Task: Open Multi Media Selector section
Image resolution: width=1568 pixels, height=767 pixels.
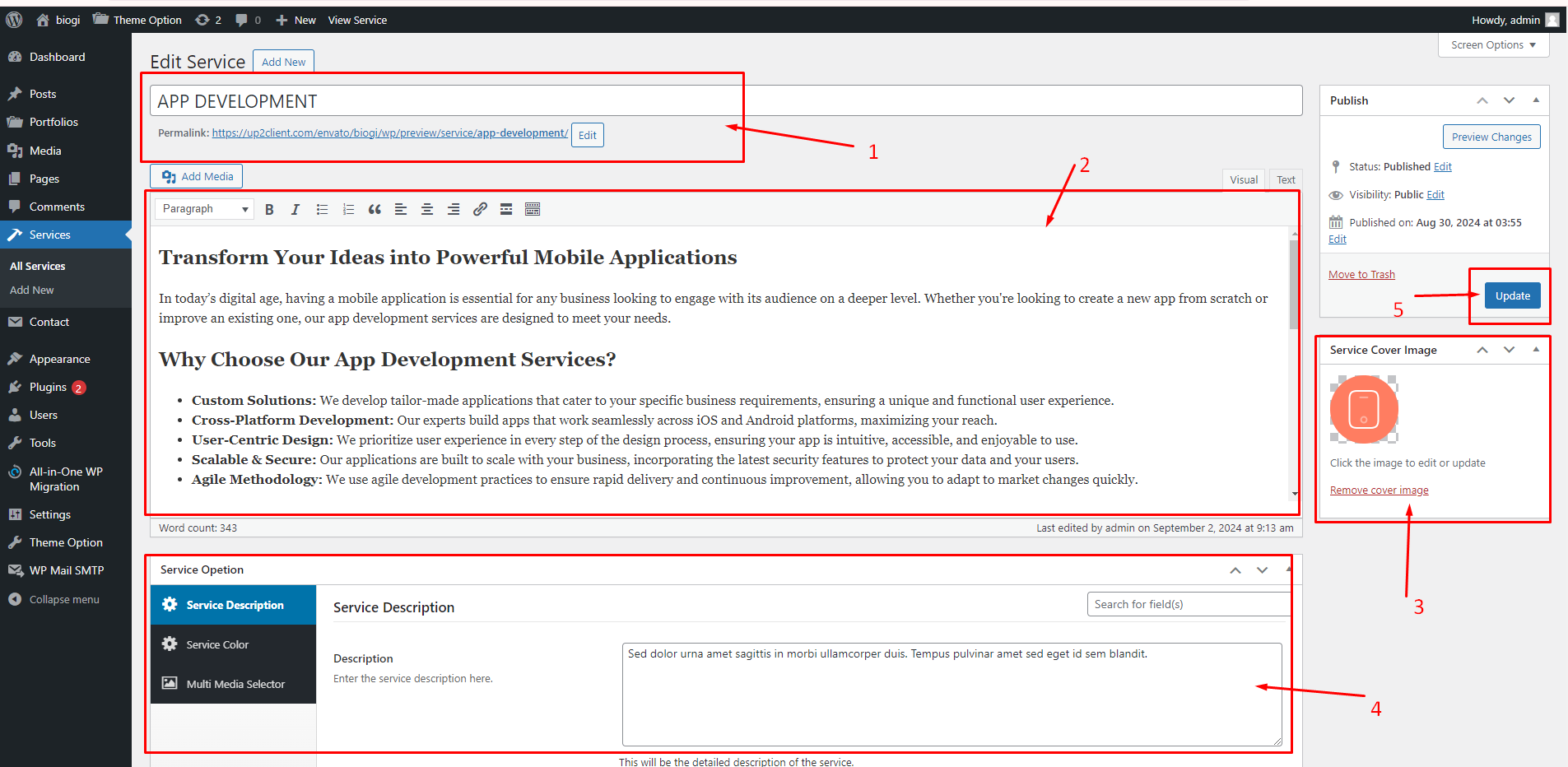Action: coord(235,684)
